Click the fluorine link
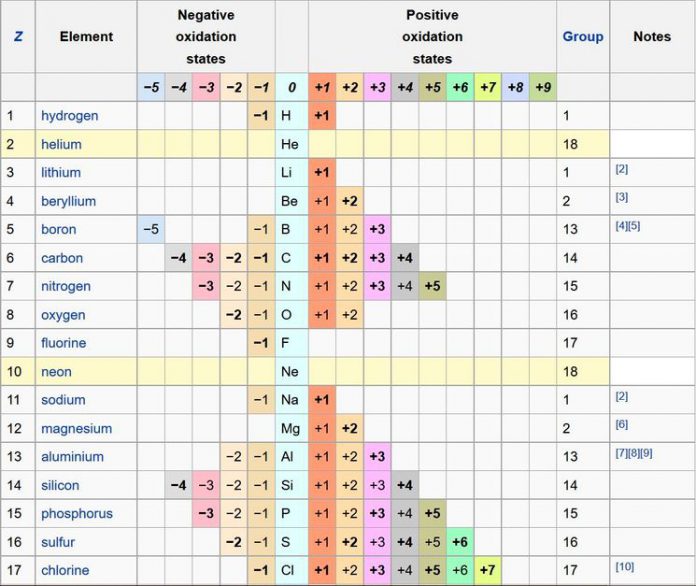 [63, 343]
